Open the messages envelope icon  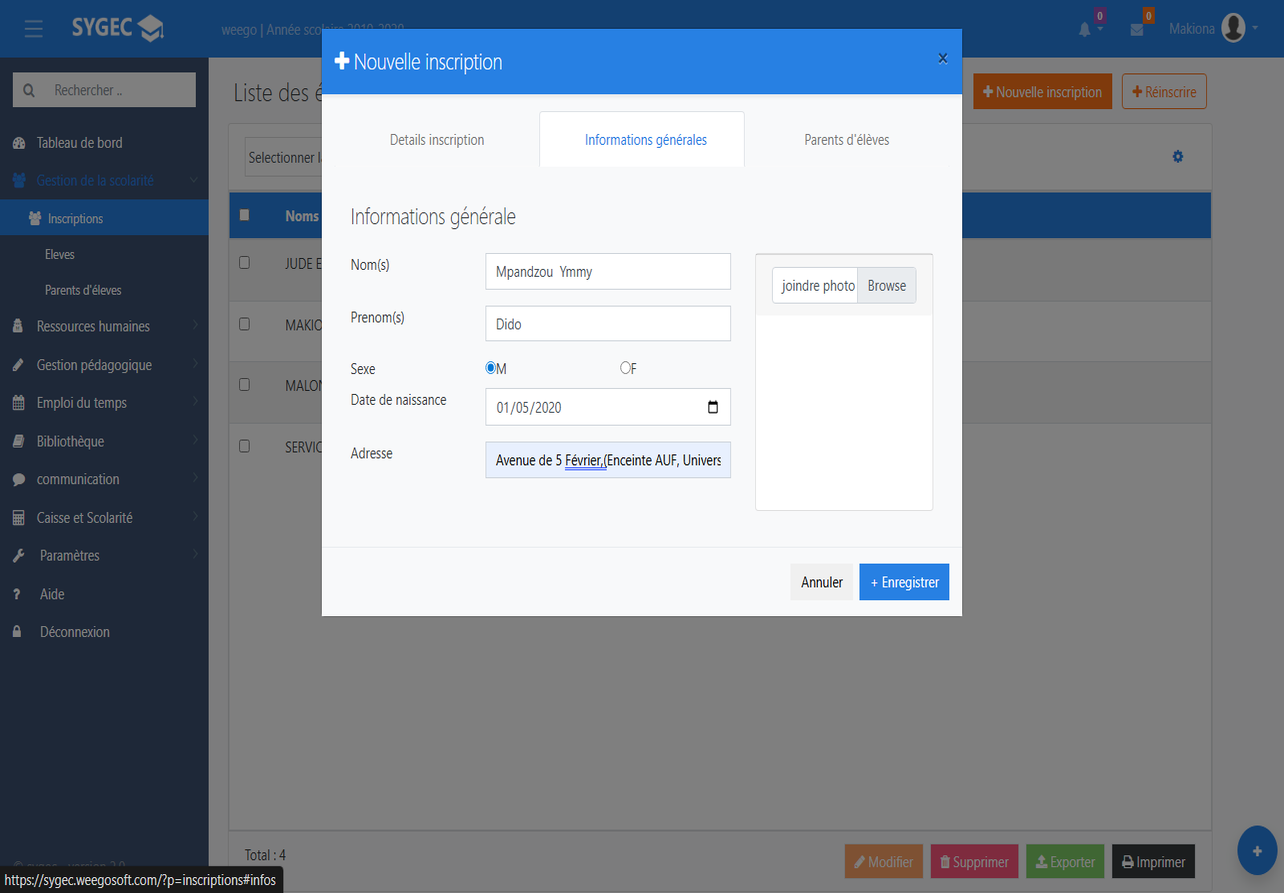pos(1137,30)
